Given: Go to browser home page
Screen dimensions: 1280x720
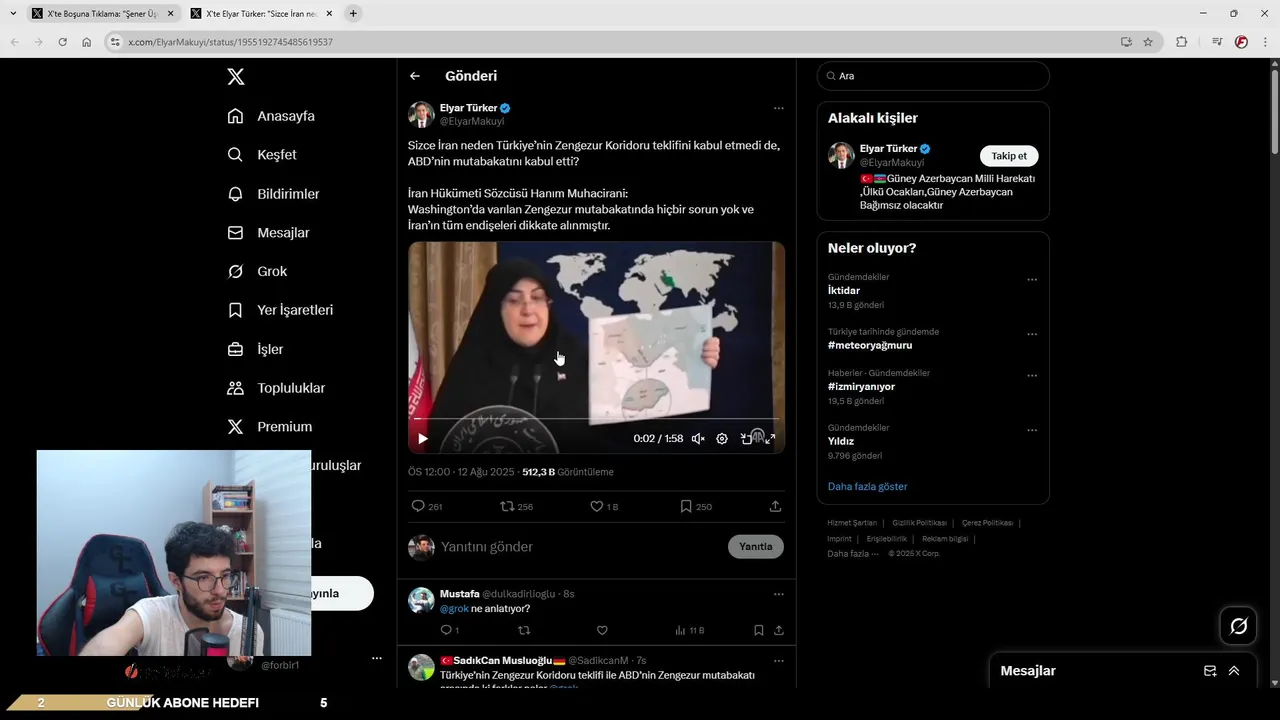Looking at the screenshot, I should [x=87, y=42].
